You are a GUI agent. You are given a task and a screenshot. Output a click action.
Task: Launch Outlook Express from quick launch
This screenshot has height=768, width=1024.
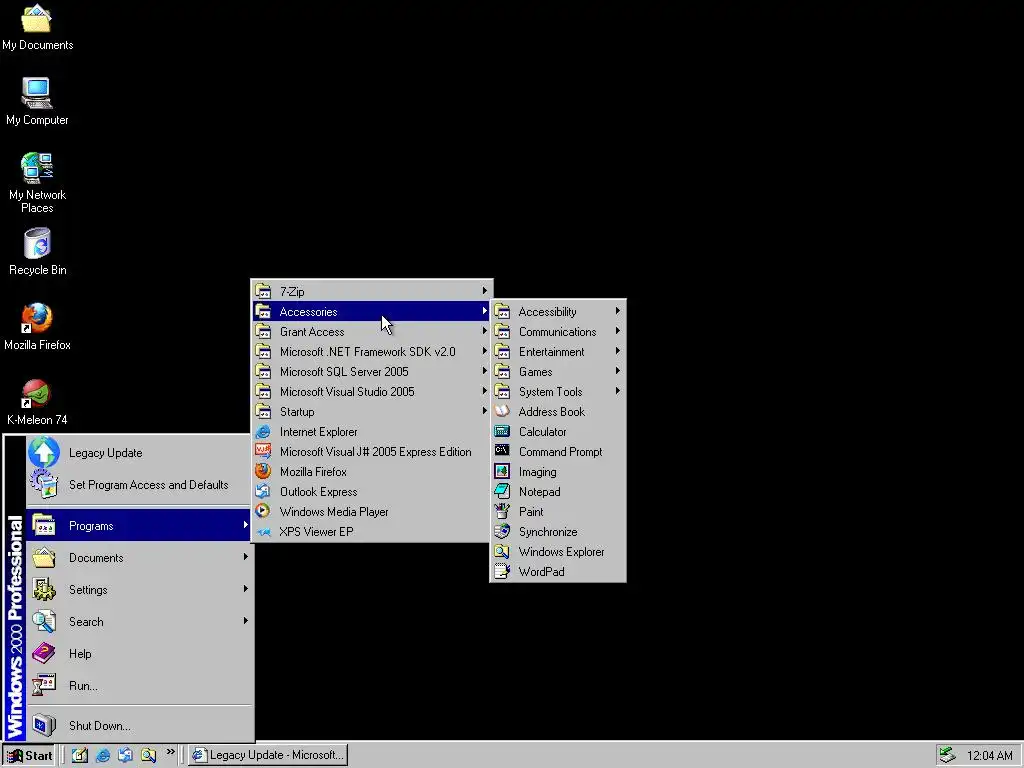click(x=125, y=755)
